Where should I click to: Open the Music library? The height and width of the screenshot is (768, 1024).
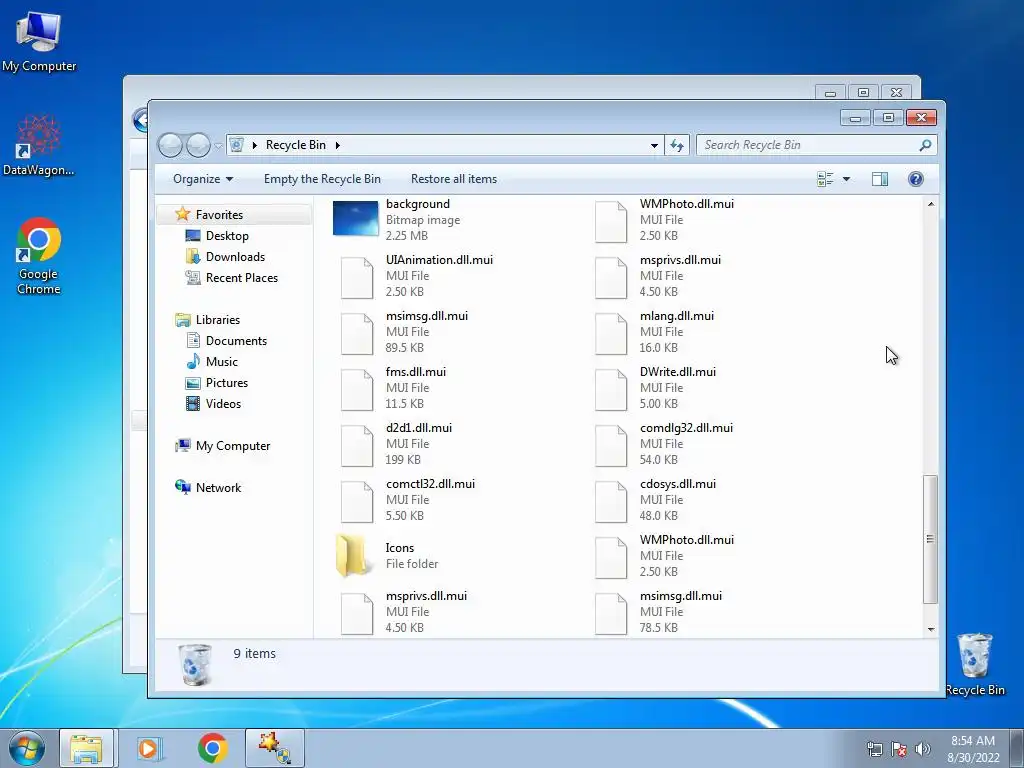(221, 361)
